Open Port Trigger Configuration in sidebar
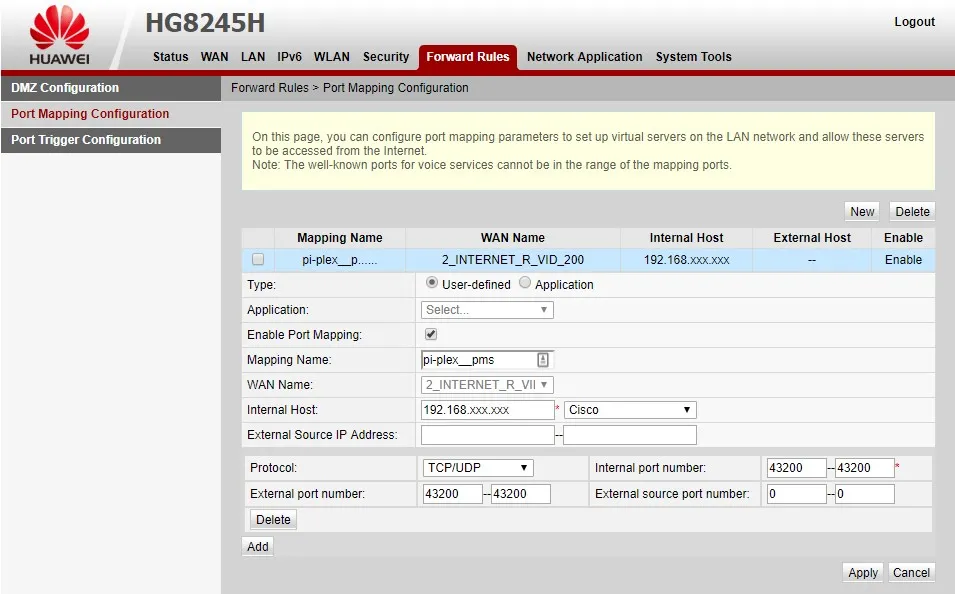 pos(86,140)
